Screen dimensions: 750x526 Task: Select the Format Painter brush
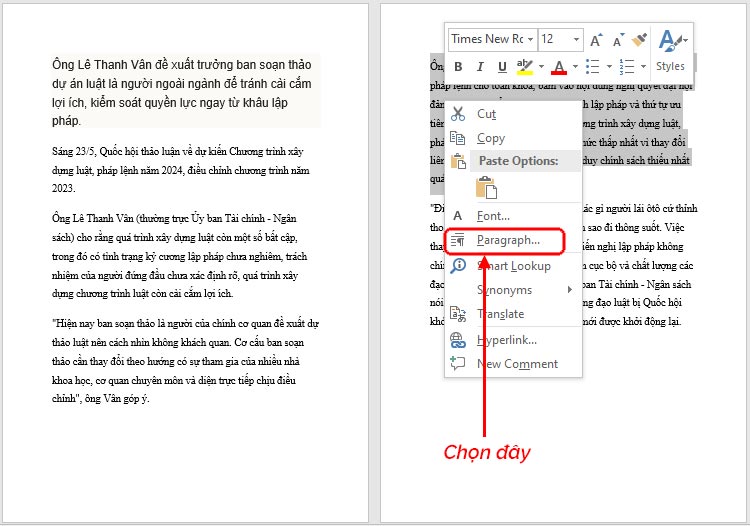tap(639, 40)
